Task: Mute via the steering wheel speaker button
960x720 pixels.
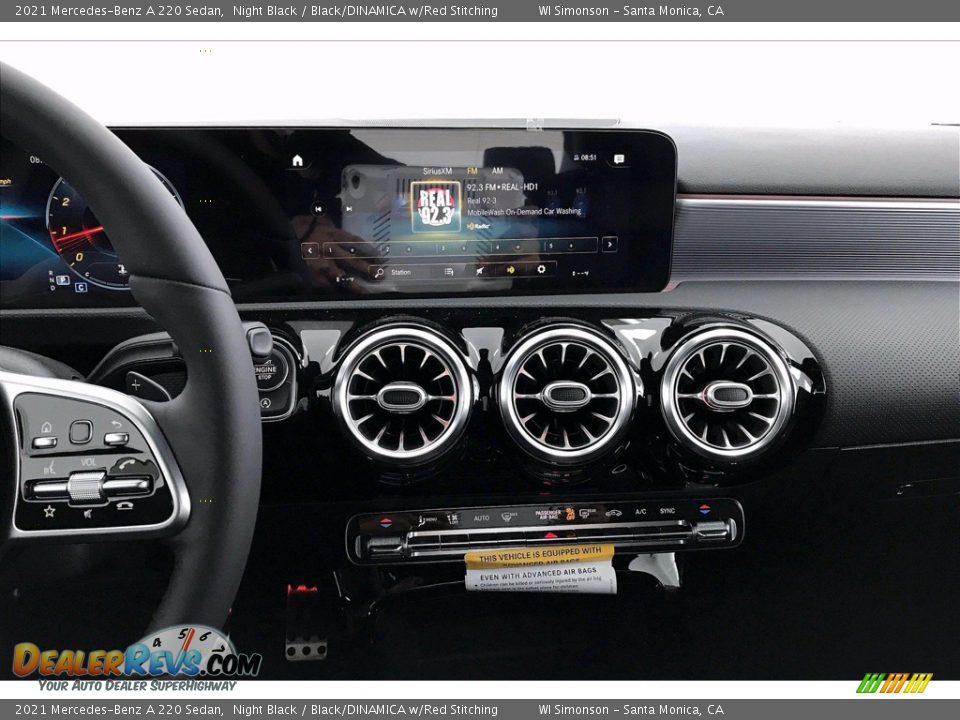Action: tap(88, 513)
